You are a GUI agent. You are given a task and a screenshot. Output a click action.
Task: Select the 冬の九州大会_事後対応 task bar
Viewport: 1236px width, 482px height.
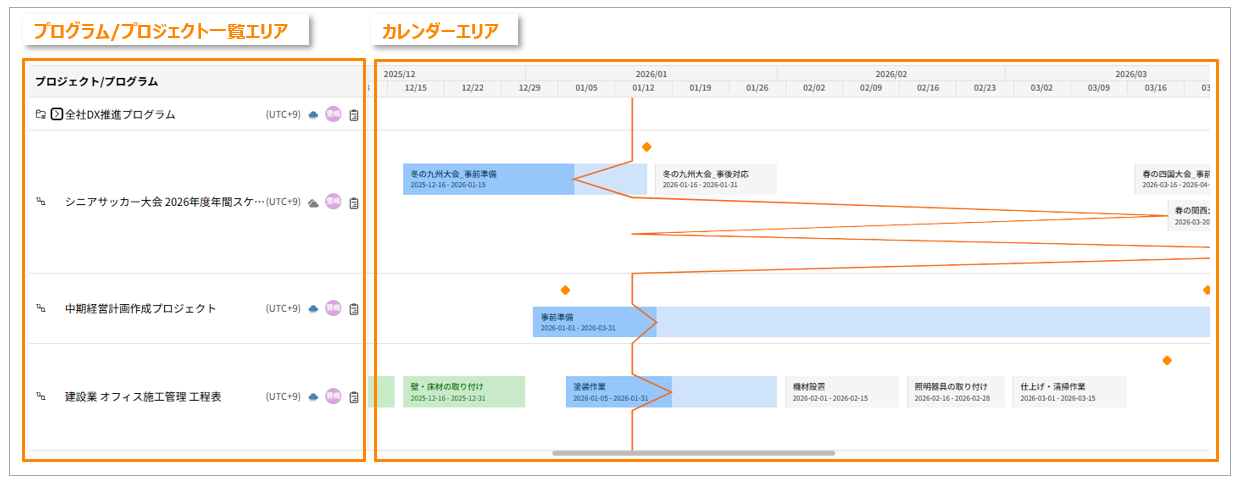click(x=715, y=179)
